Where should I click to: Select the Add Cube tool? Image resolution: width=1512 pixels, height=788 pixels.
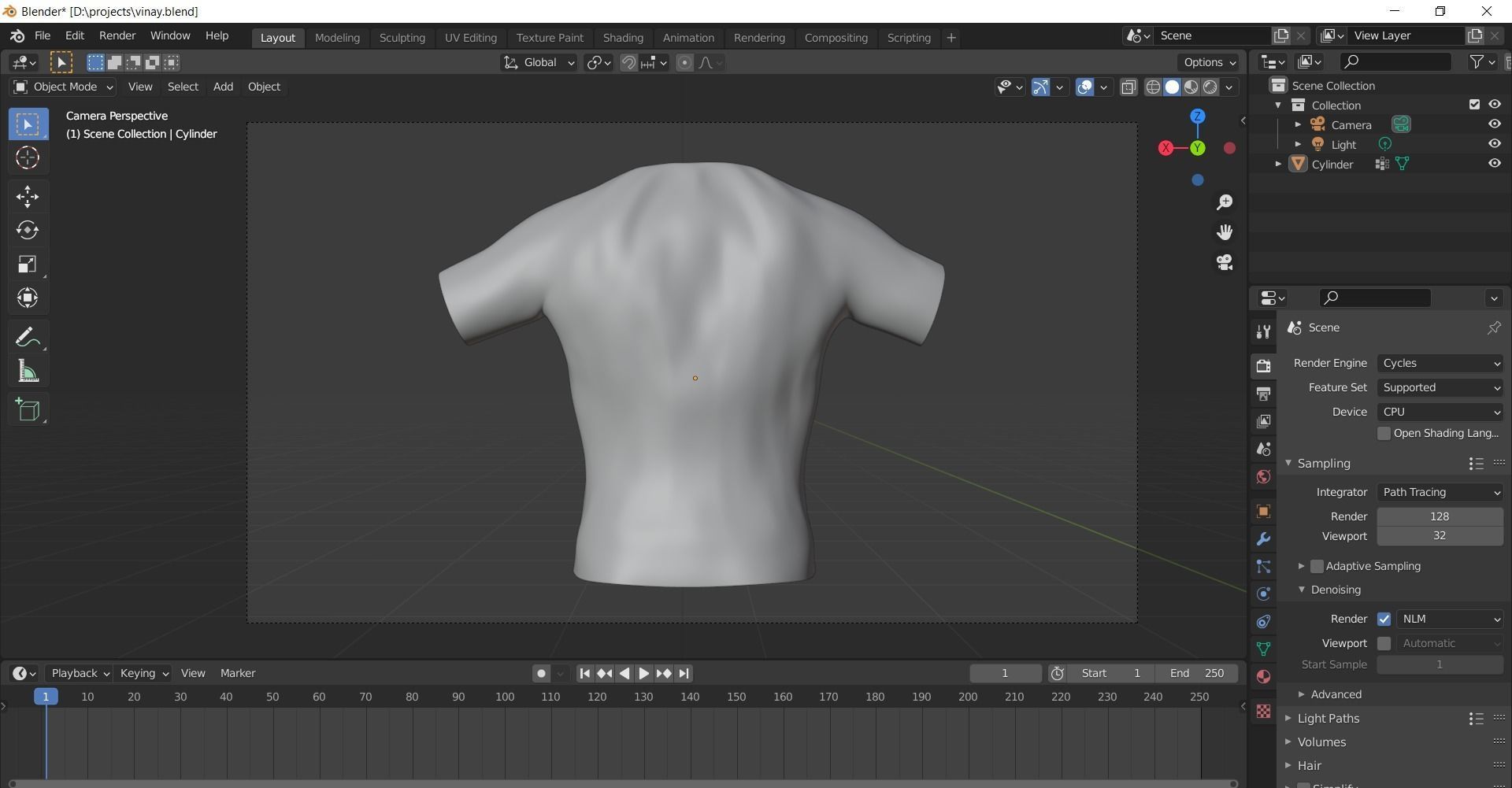pos(28,410)
